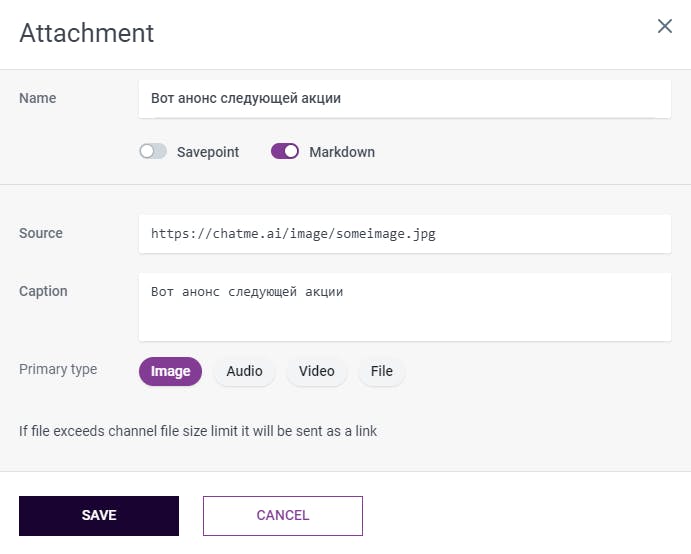The image size is (691, 554).
Task: Click the Name field label
Action: (38, 98)
